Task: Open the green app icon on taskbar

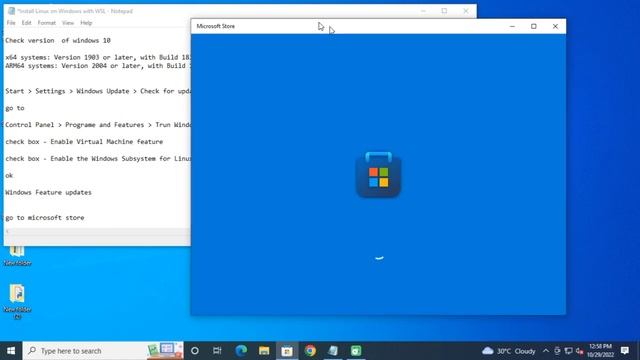Action: (x=356, y=351)
